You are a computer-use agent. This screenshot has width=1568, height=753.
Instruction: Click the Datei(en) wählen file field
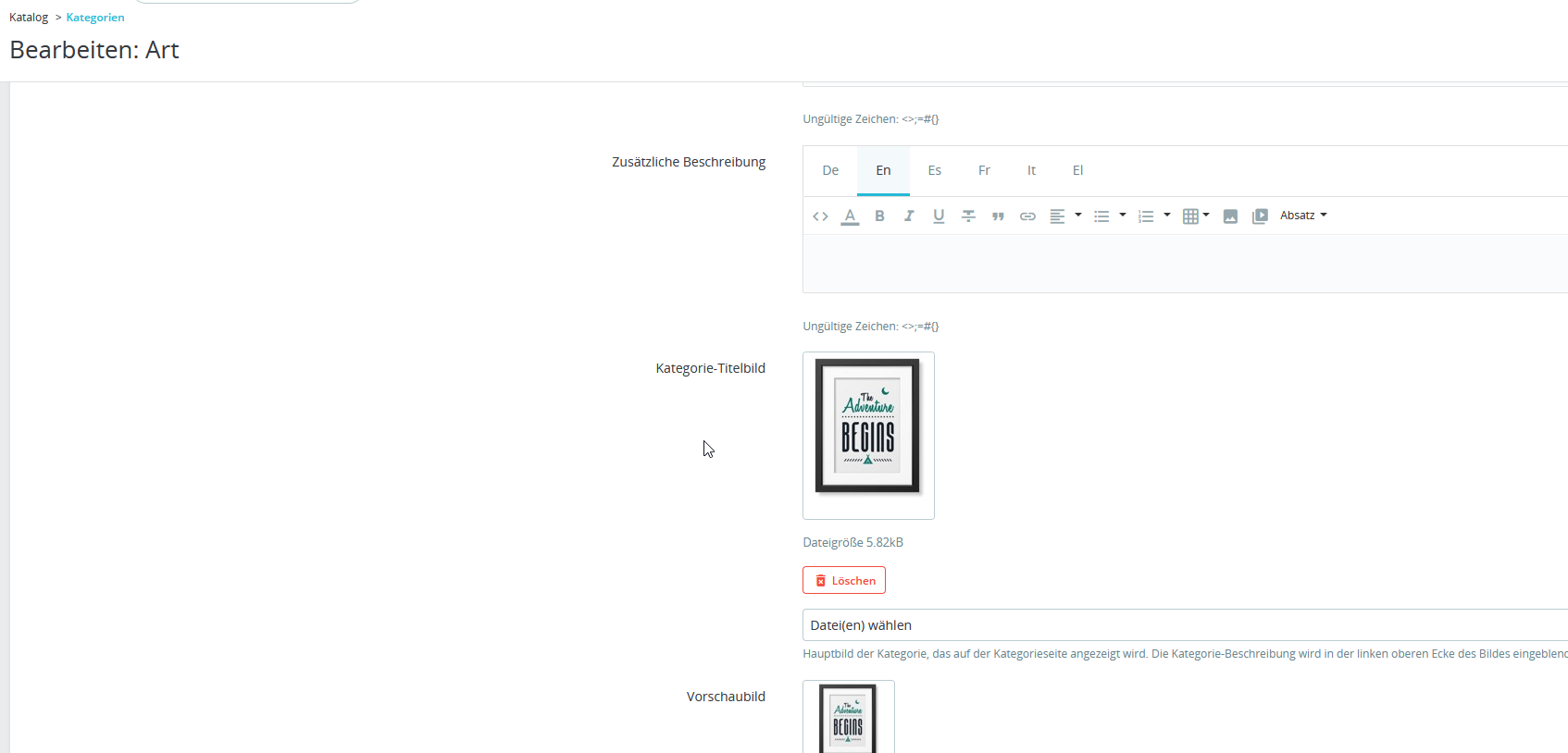1185,625
